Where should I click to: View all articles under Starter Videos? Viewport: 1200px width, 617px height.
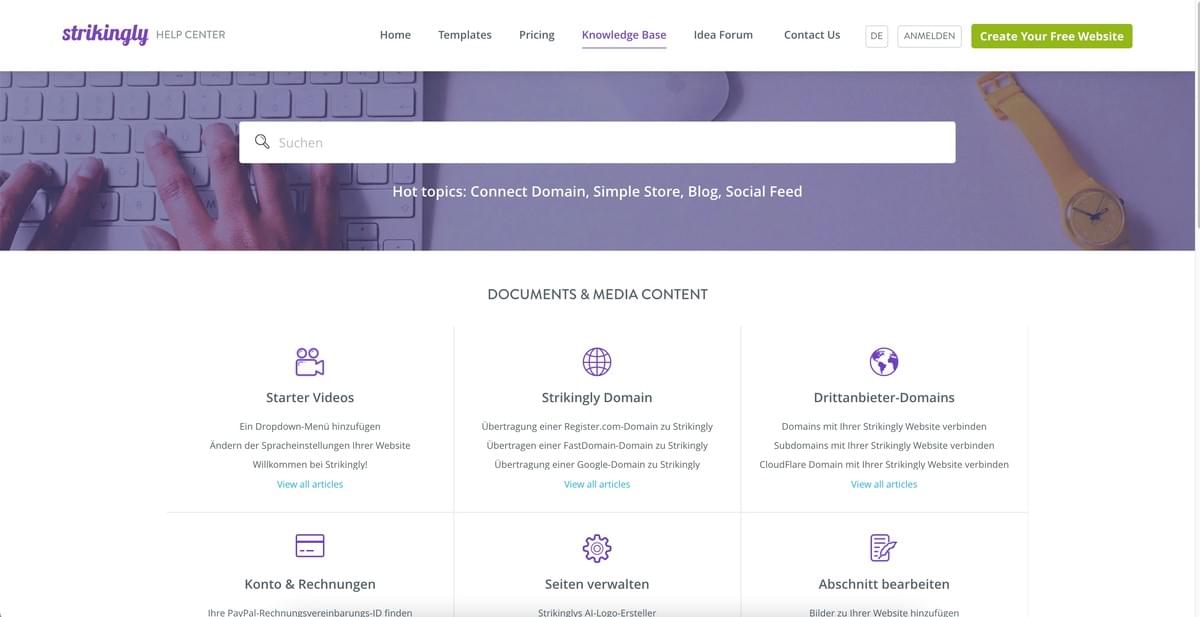point(310,484)
